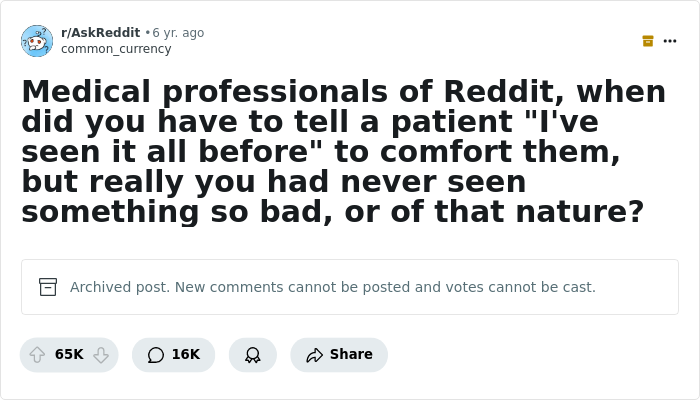The width and height of the screenshot is (700, 400).
Task: Click the AskReddit subreddit avatar
Action: point(37,41)
